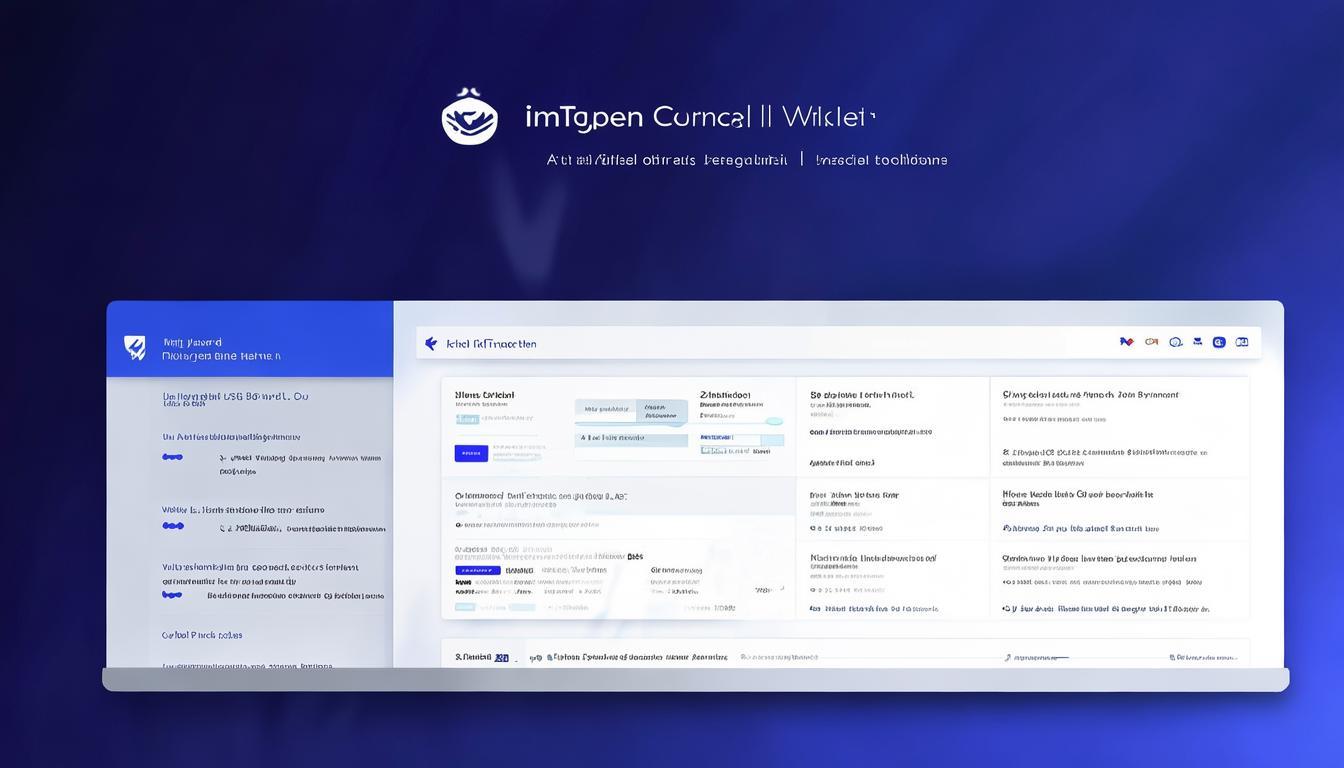Click the pencil edit icon in the bottom bar
This screenshot has height=768, width=1344.
tap(1006, 658)
